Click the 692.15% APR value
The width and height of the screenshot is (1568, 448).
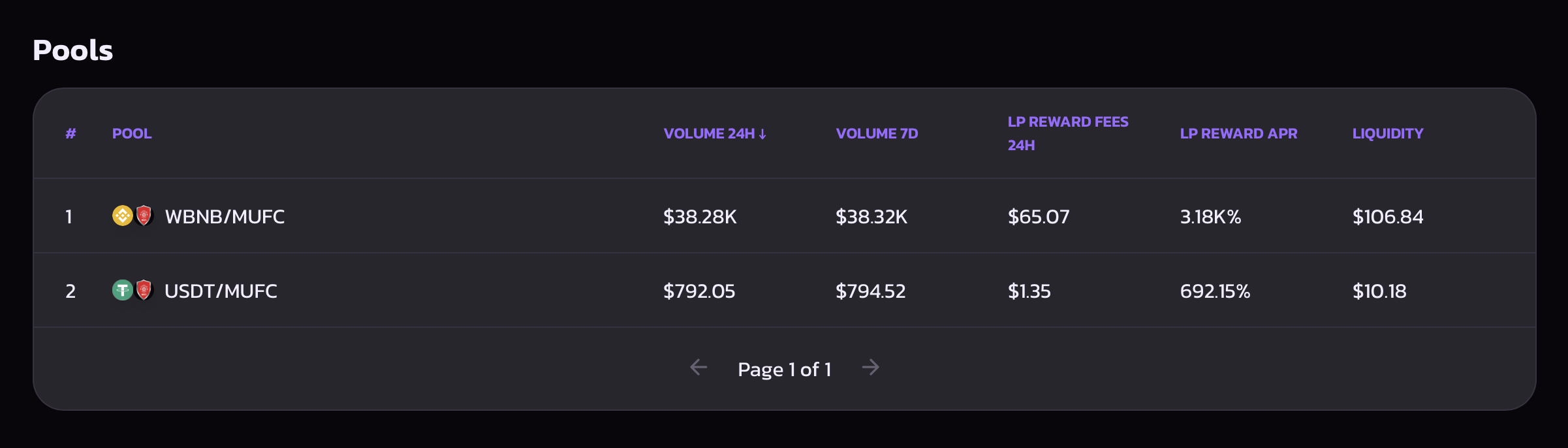(1215, 291)
